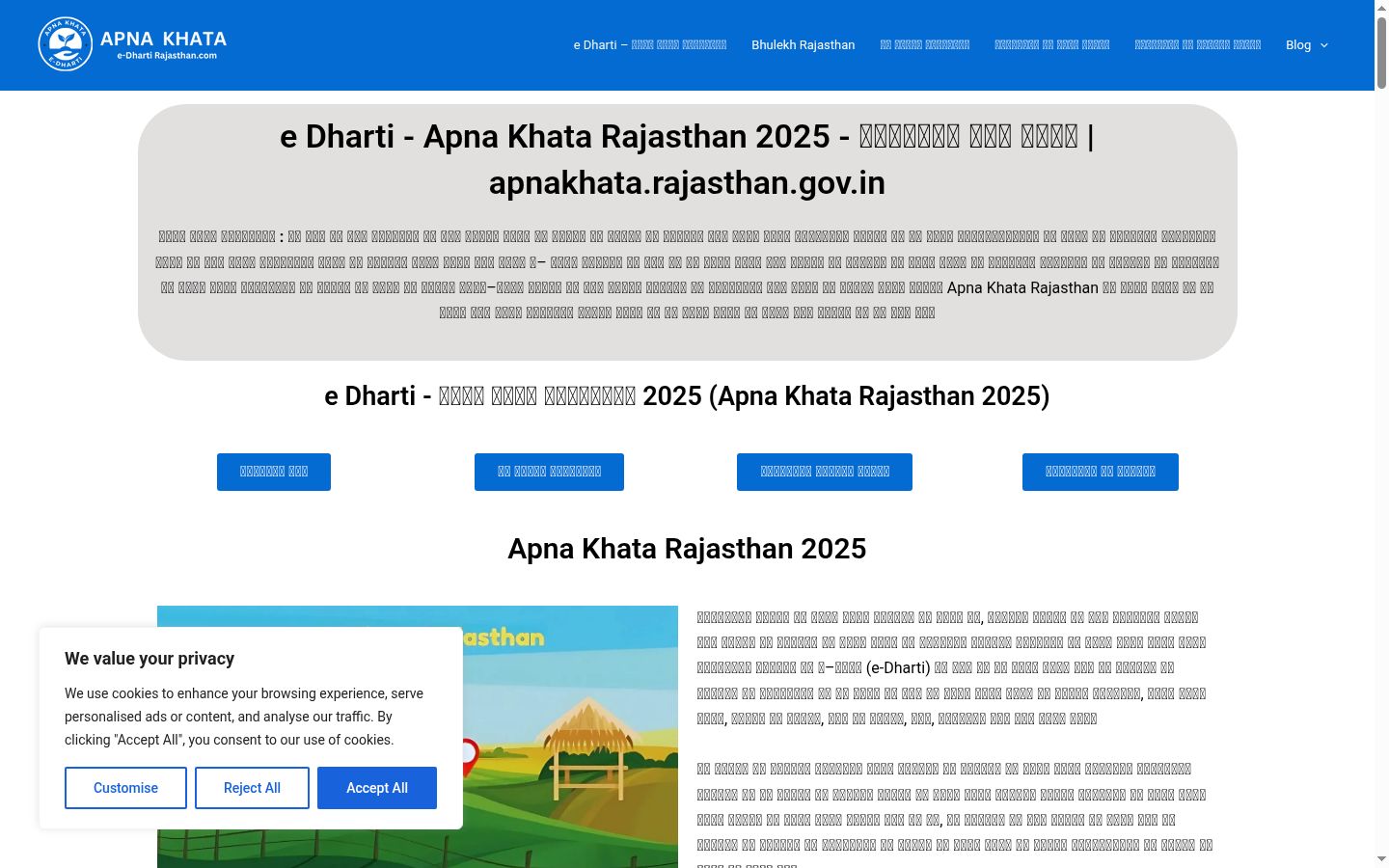
Task: Open Bhulekh Rajasthan menu item
Action: [x=803, y=45]
